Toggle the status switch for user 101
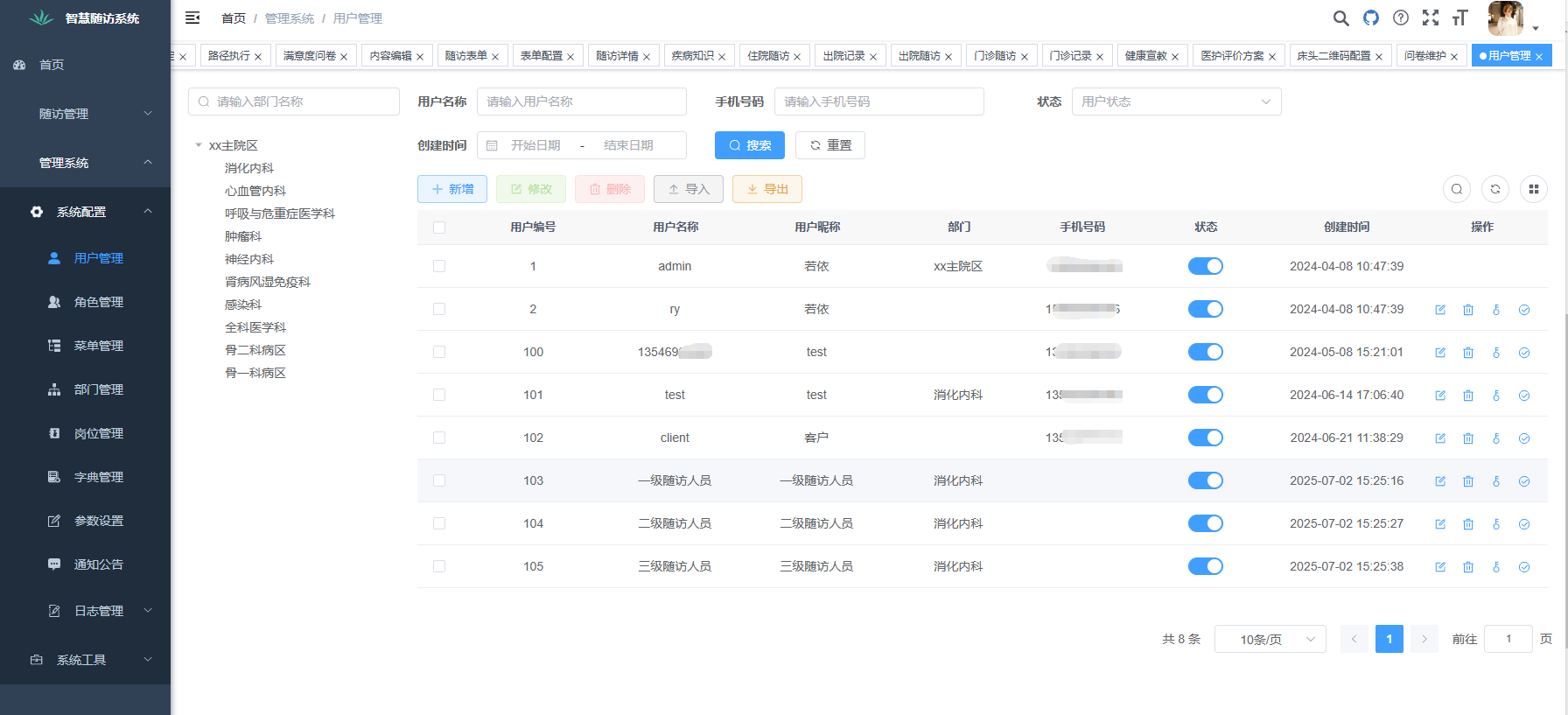 click(x=1206, y=395)
